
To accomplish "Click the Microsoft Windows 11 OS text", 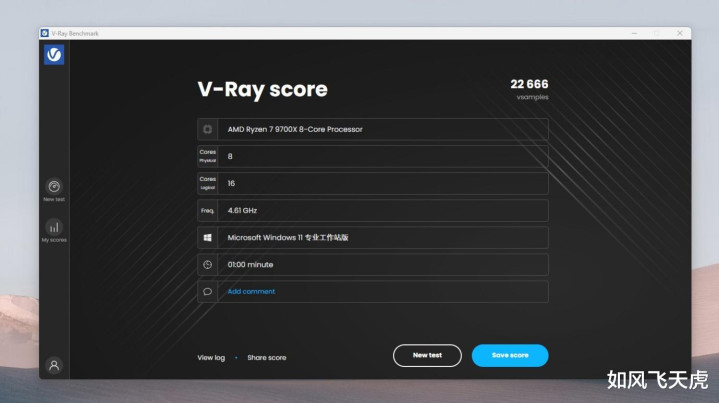I will [288, 237].
